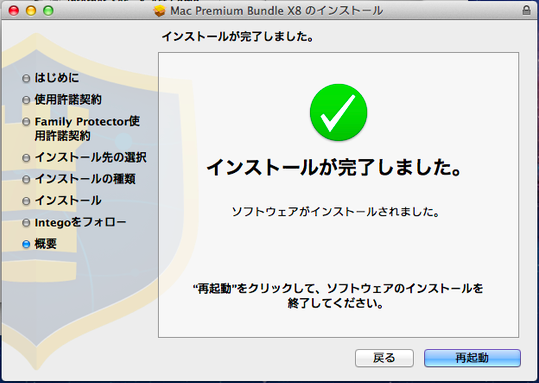The image size is (539, 383).
Task: Click the blue bullet beside 概要
Action: (26, 244)
